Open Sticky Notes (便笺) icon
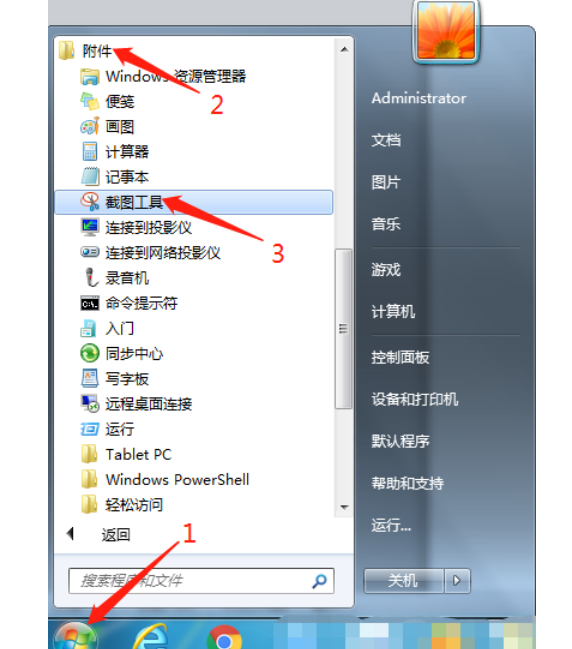572x649 pixels. tap(90, 101)
